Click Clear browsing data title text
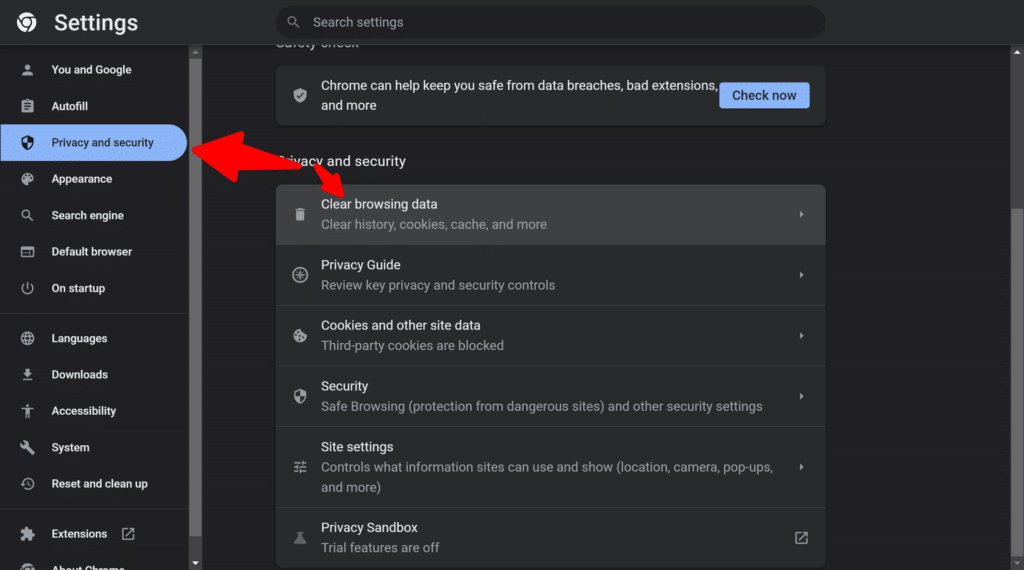1024x570 pixels. 379,204
